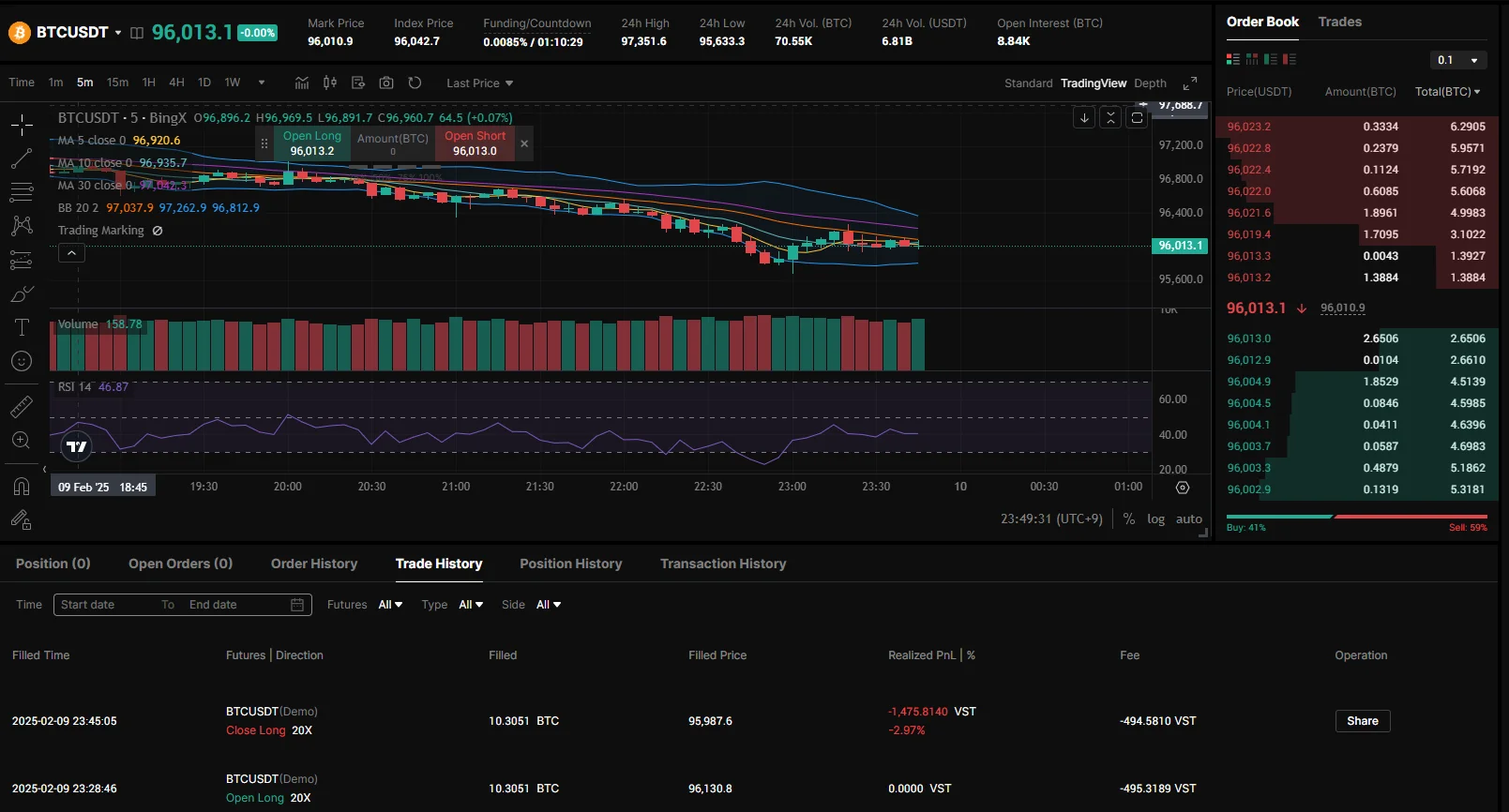The image size is (1509, 812).
Task: Select the crosshair cursor tool
Action: (22, 125)
